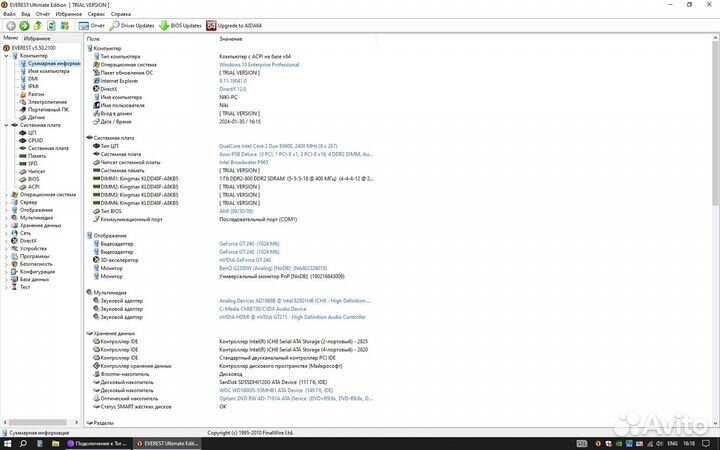Open the Вид menu
This screenshot has height=450, width=720.
tap(26, 14)
